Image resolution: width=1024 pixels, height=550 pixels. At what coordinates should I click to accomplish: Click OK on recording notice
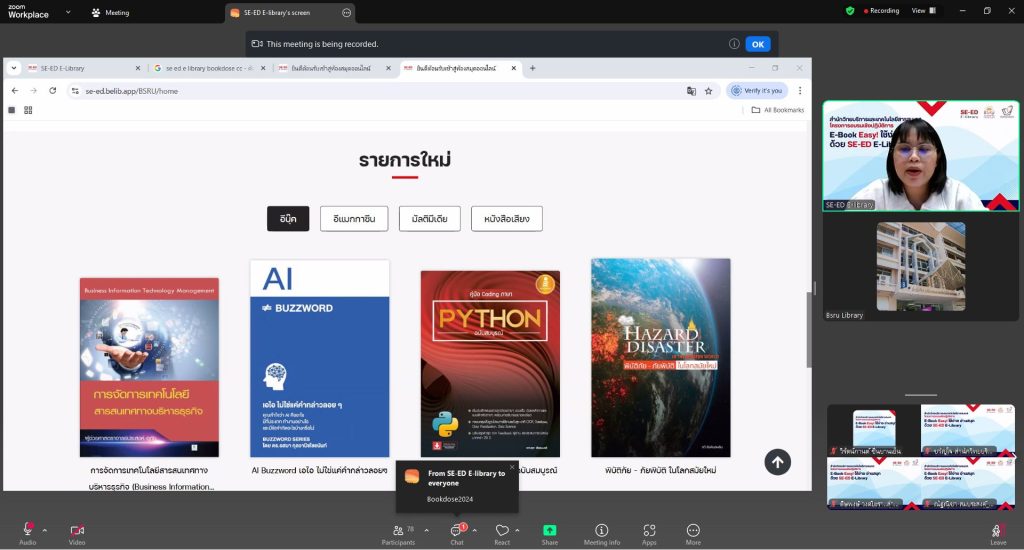[x=758, y=44]
